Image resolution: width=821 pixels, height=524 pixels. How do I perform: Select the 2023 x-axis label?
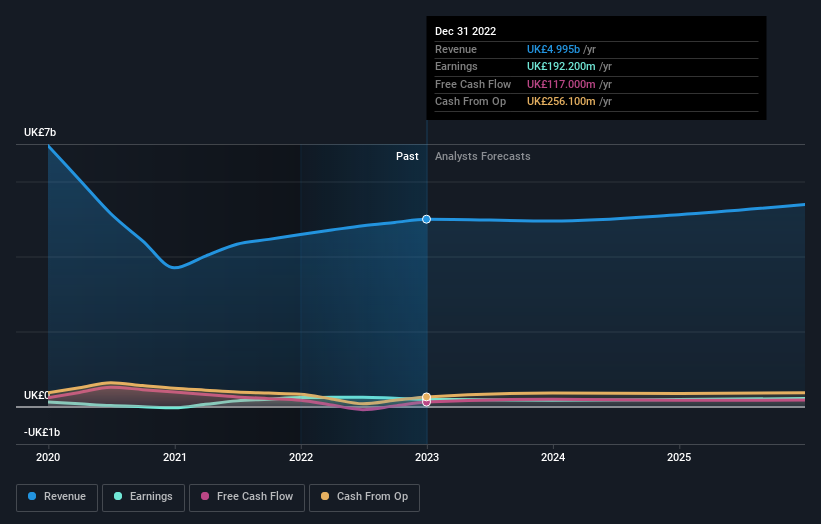(x=427, y=457)
